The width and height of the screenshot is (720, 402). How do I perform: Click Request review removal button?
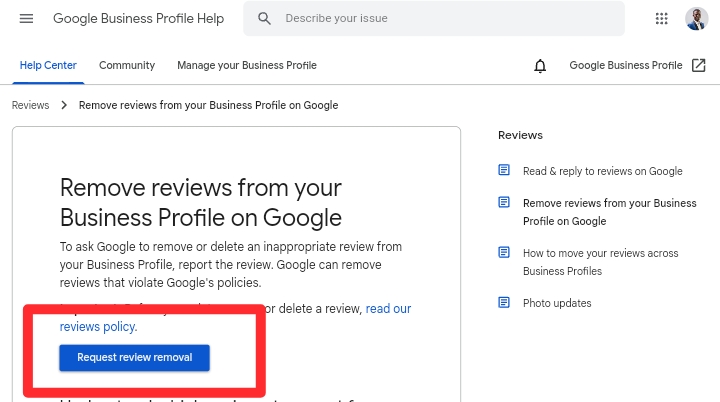[135, 357]
